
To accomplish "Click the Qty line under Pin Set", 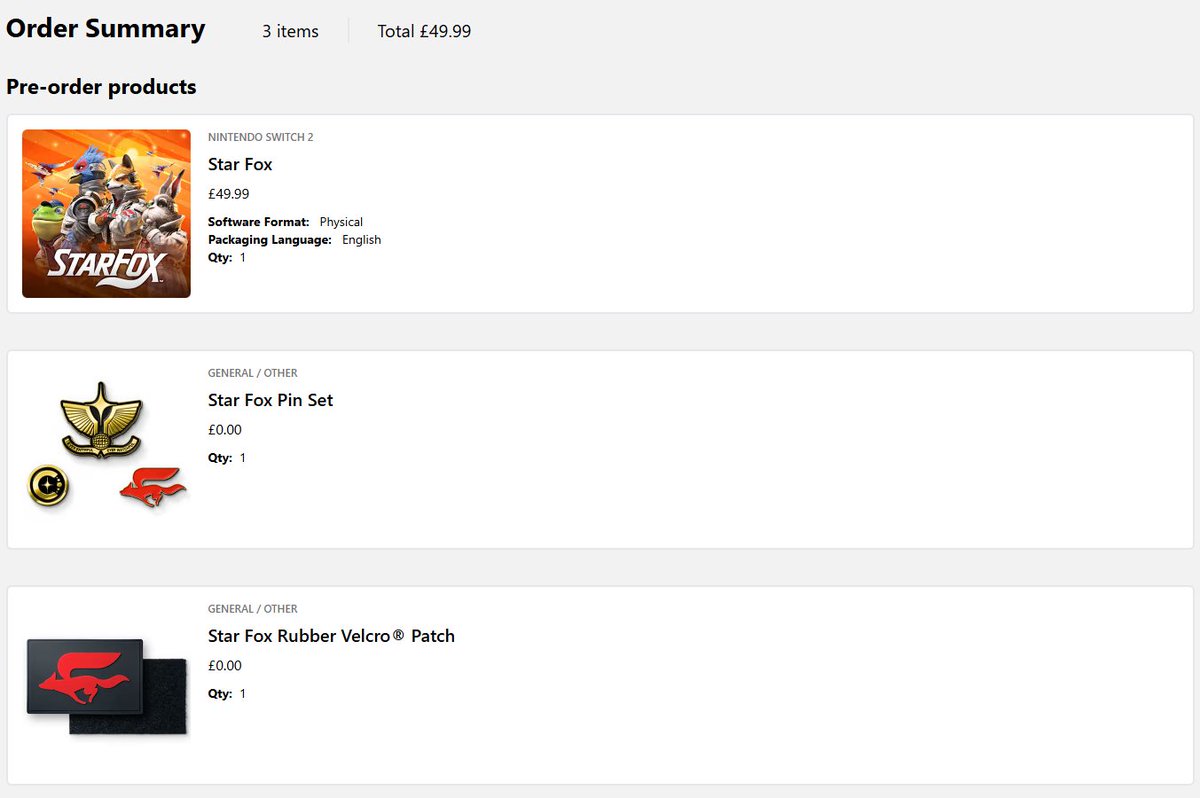I will coord(227,458).
